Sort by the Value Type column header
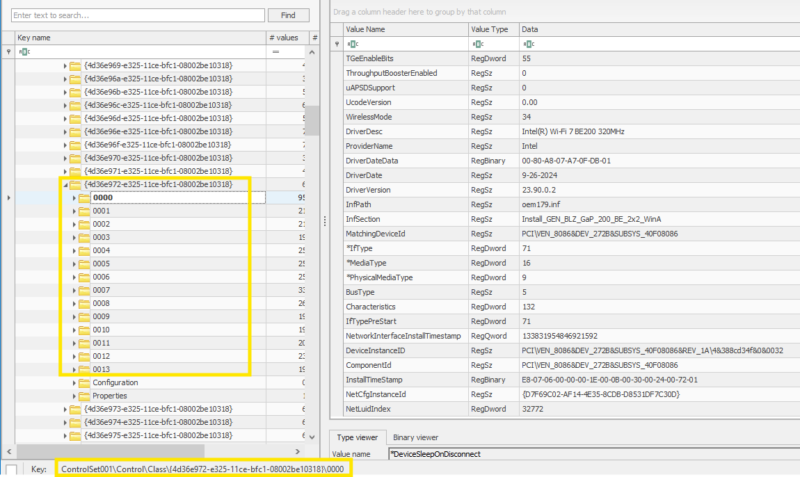Viewport: 800px width, 477px height. pos(494,30)
